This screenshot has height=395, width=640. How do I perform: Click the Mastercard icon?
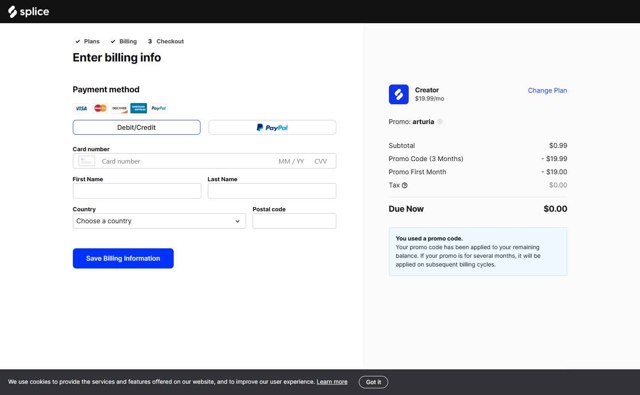pos(100,108)
